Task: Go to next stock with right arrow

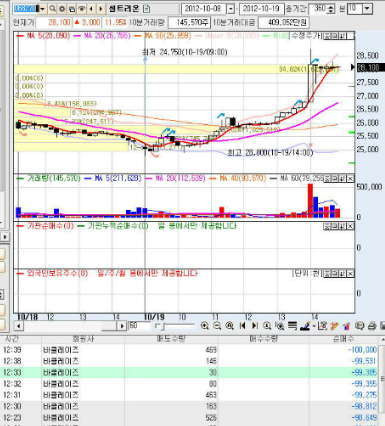Action: 100,9
